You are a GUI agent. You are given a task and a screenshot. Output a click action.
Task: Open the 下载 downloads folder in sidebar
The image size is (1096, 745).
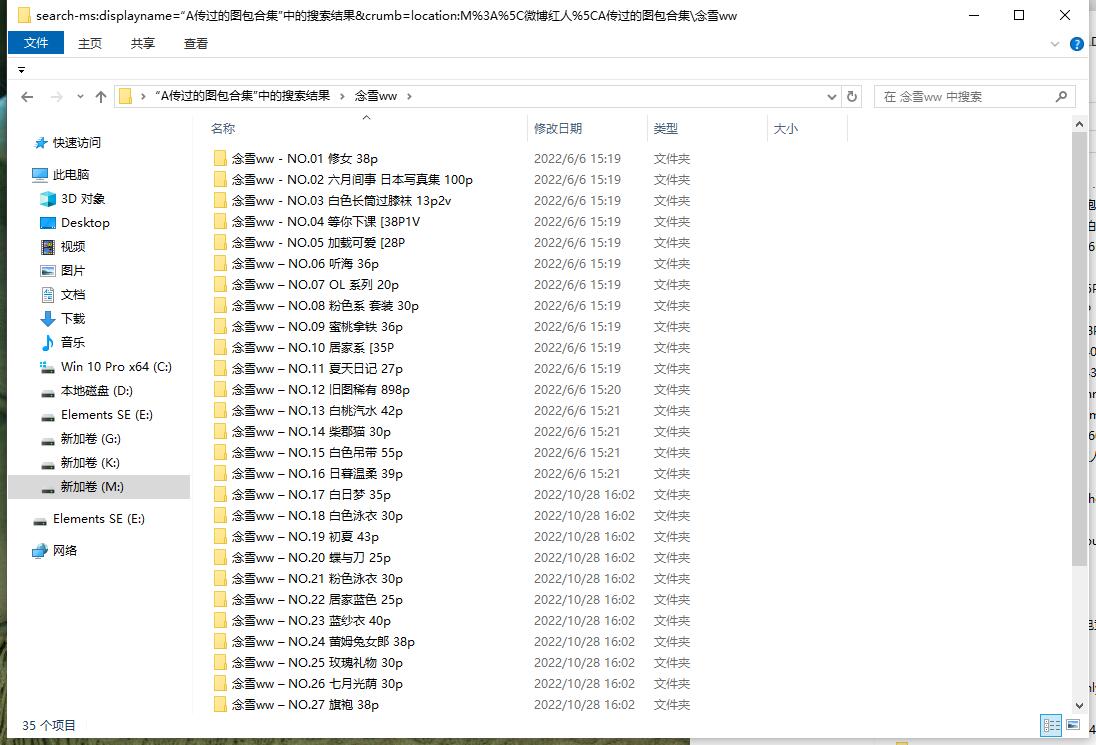[73, 318]
